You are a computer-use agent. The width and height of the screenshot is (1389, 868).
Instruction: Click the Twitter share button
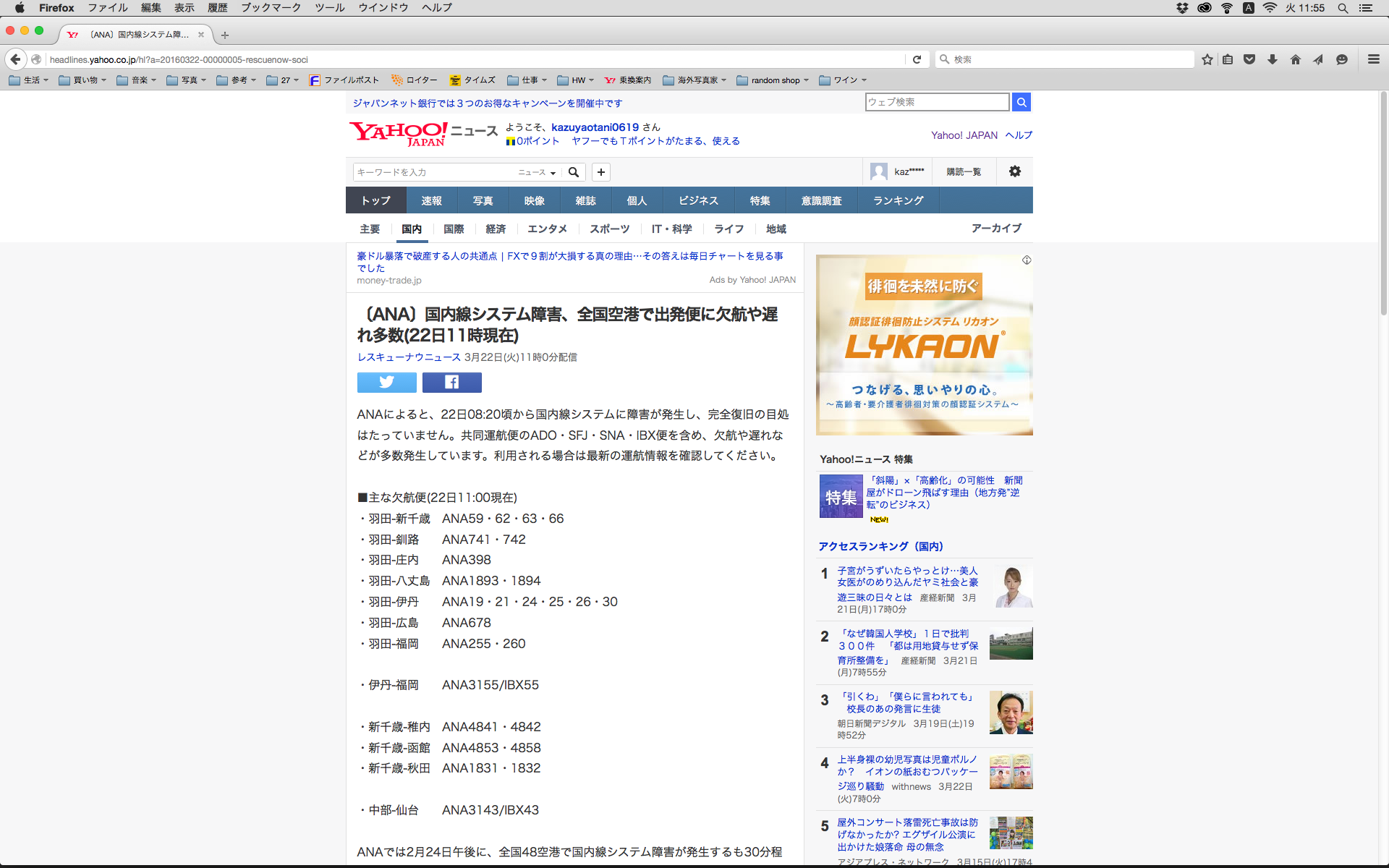pyautogui.click(x=386, y=382)
